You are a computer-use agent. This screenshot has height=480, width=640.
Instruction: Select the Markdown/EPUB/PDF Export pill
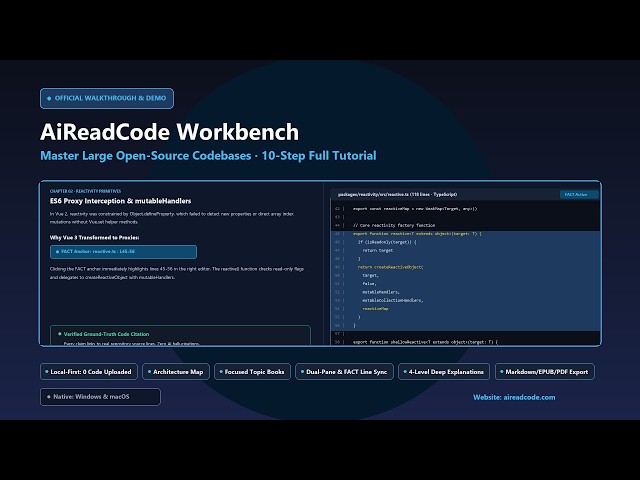pos(544,372)
